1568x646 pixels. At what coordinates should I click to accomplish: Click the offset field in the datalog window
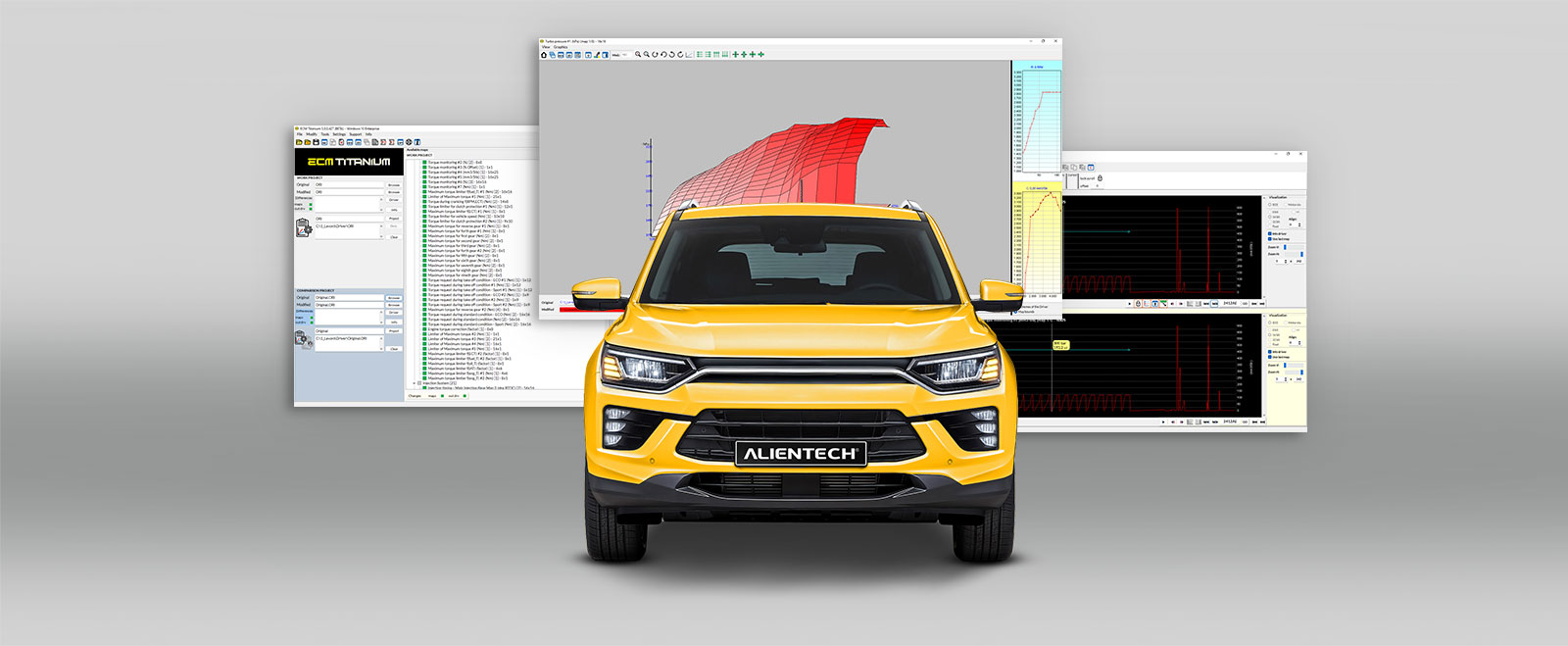1098,186
